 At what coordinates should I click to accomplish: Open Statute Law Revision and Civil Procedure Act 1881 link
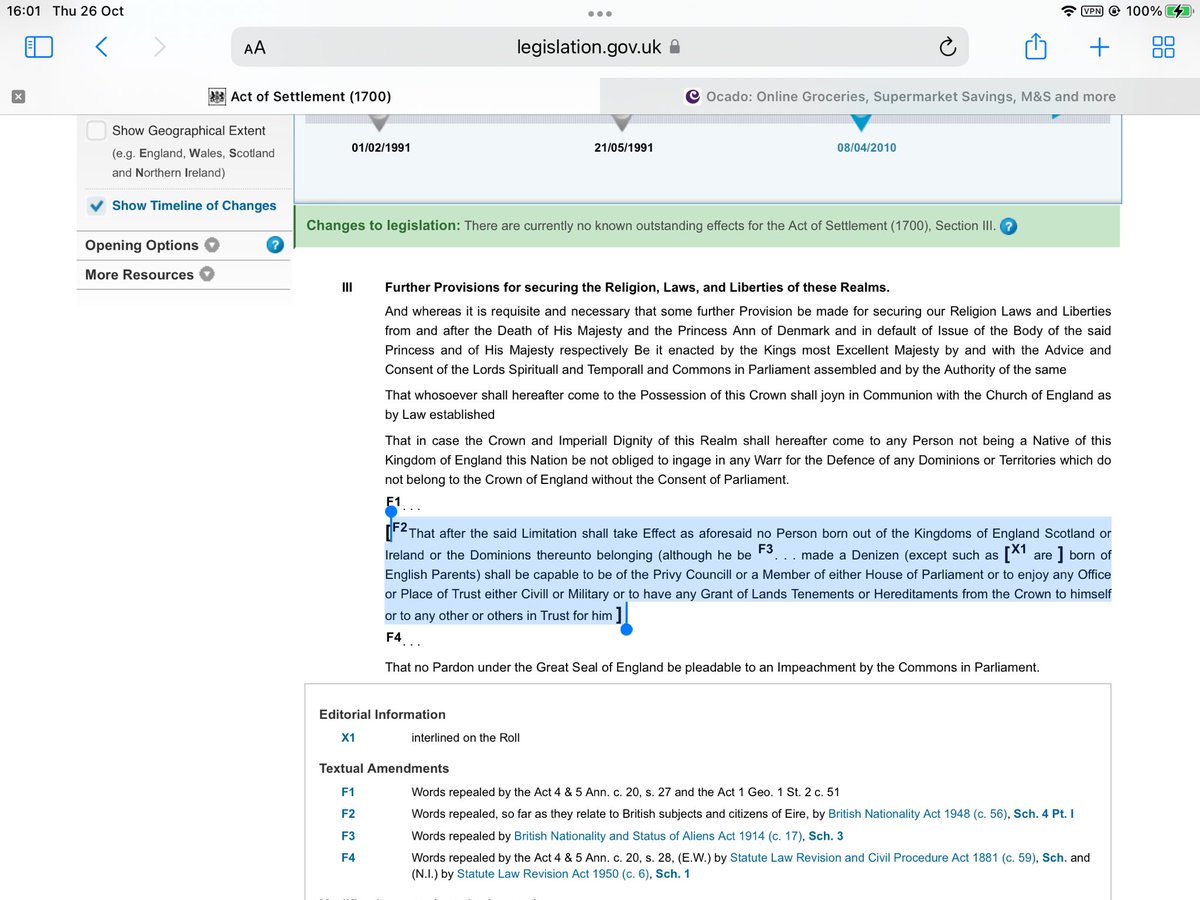(x=882, y=858)
